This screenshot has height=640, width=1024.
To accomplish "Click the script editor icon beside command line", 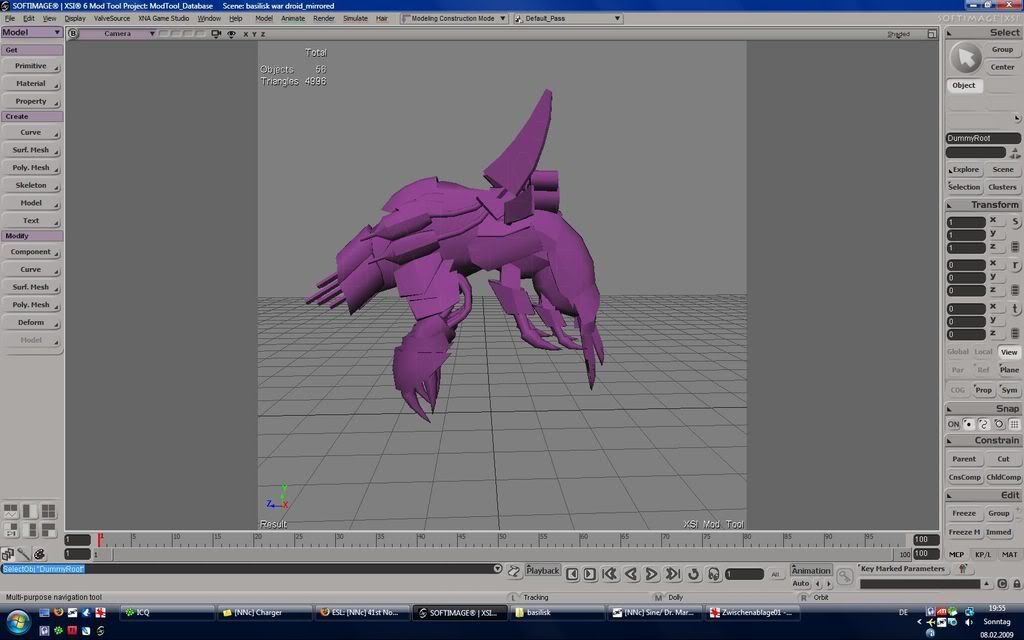I will click(x=514, y=571).
